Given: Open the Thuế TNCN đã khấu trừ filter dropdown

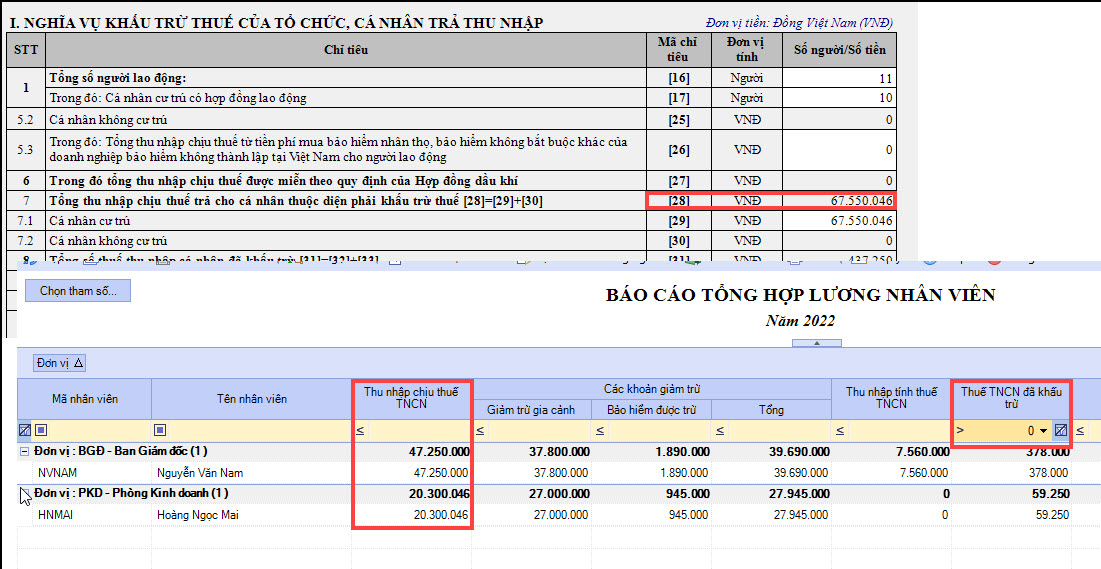Looking at the screenshot, I should pos(1044,430).
